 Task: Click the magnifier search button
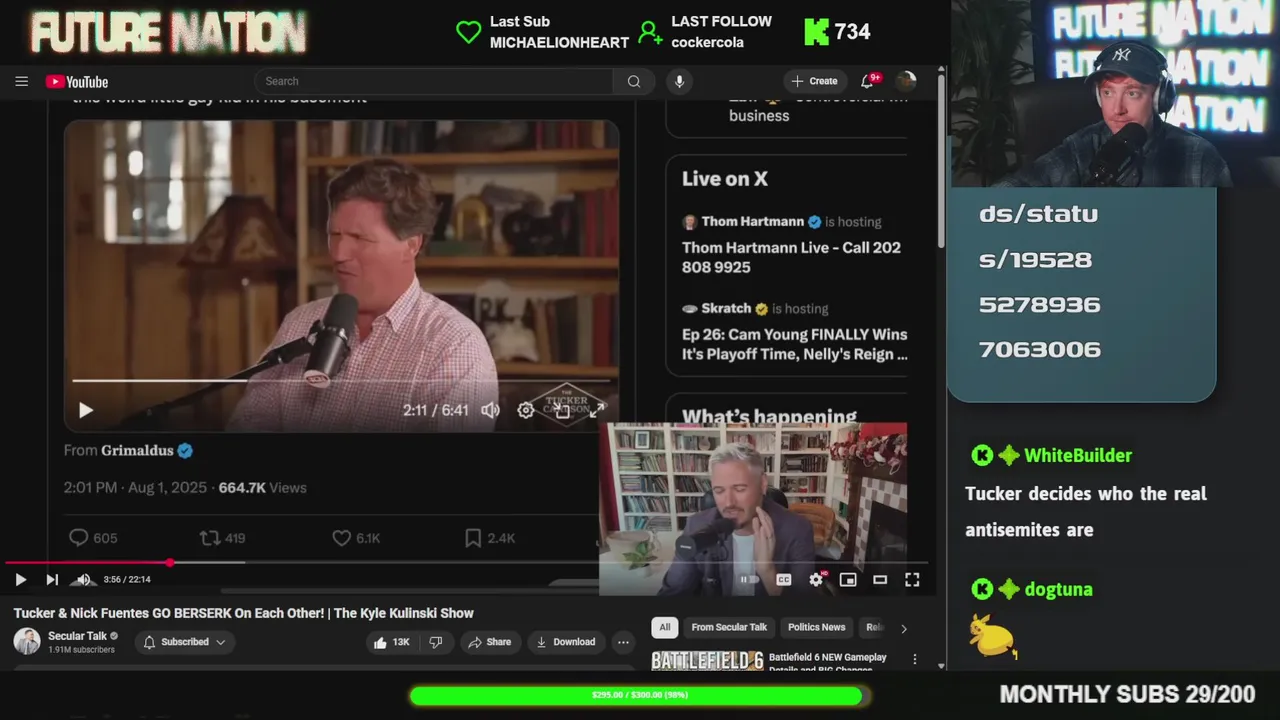[634, 81]
